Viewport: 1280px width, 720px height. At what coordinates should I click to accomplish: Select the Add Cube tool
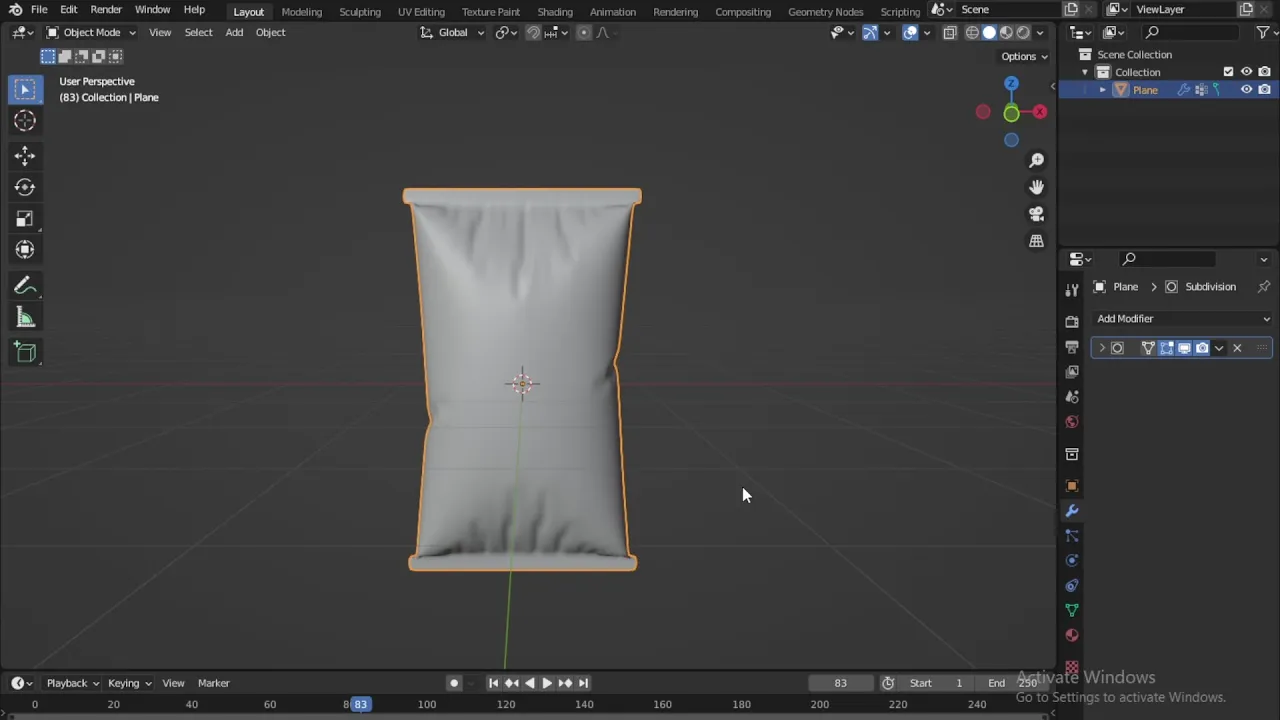[x=25, y=352]
